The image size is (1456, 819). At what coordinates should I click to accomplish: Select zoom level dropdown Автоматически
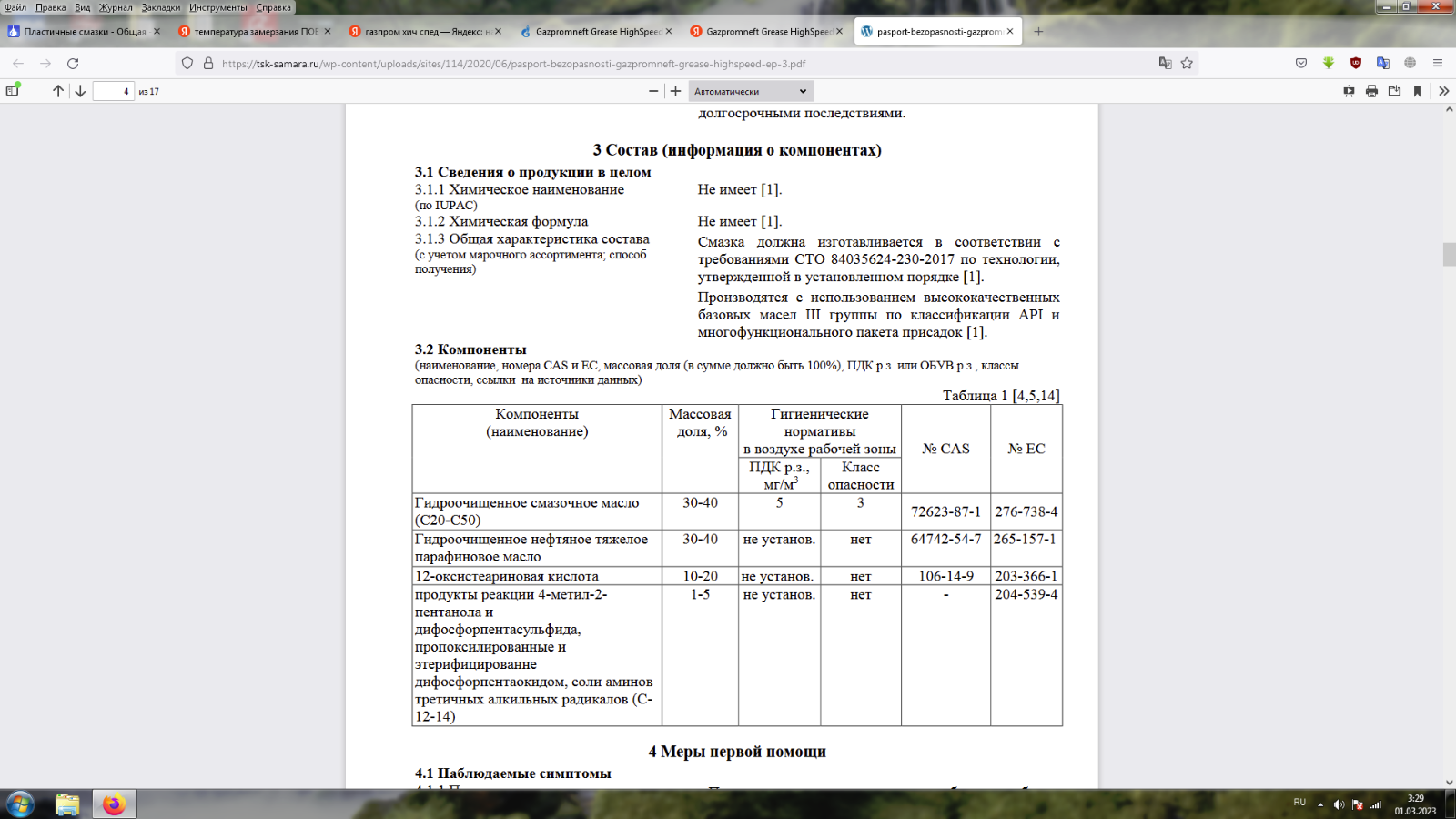(751, 91)
